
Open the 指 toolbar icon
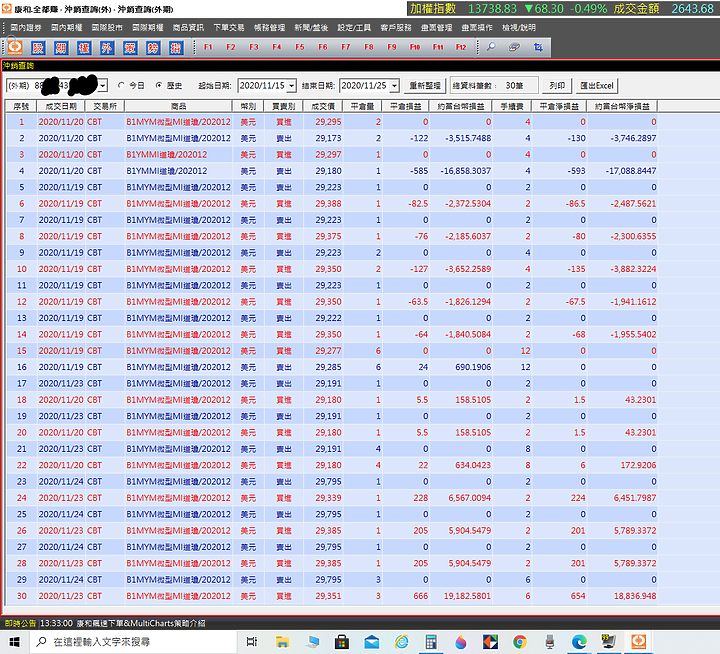point(176,47)
